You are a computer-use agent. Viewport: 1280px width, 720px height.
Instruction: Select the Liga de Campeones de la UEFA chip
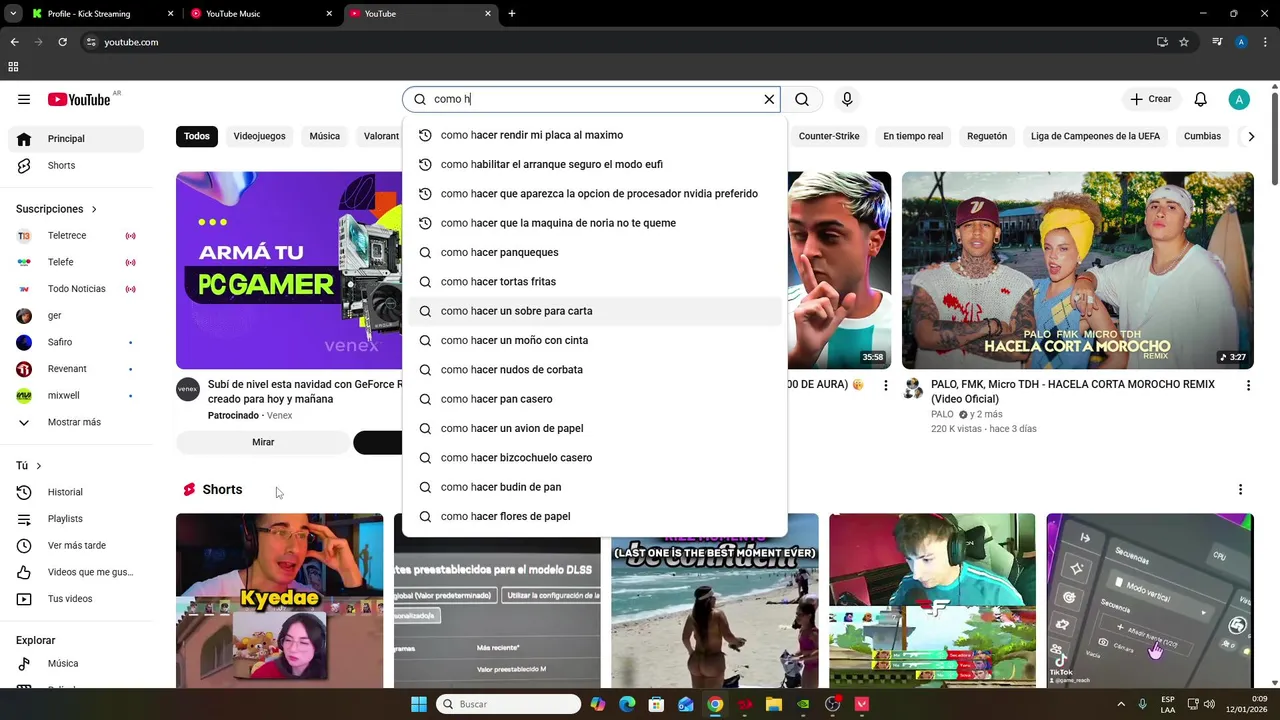(1095, 136)
